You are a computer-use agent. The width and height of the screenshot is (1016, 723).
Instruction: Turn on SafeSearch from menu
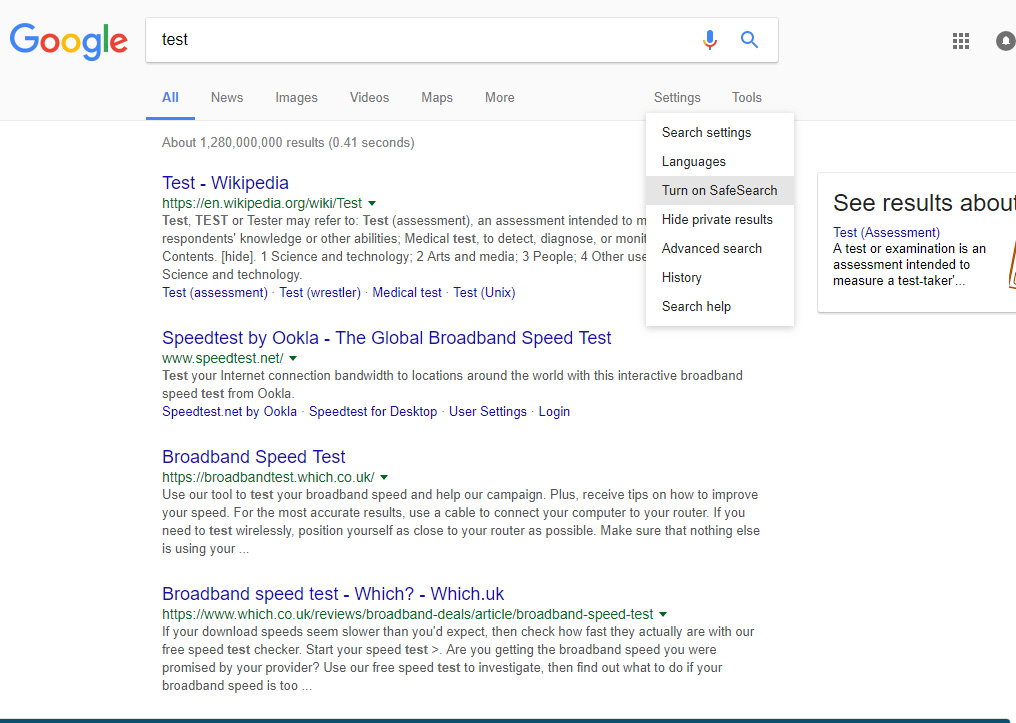[720, 190]
